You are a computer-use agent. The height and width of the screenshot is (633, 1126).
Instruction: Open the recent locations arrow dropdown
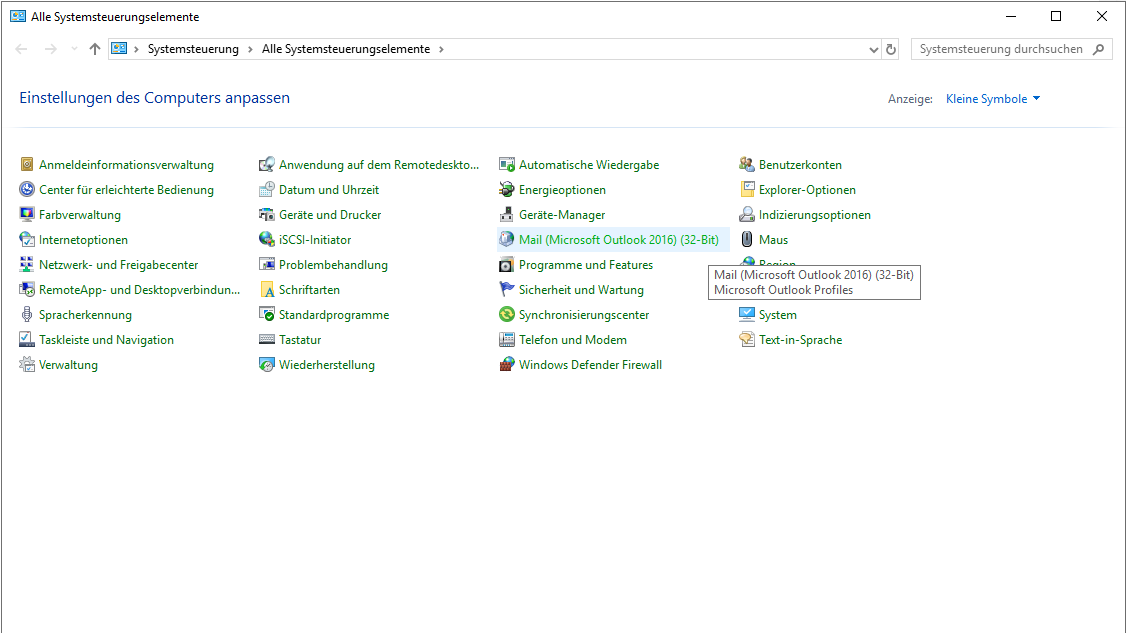tap(73, 49)
